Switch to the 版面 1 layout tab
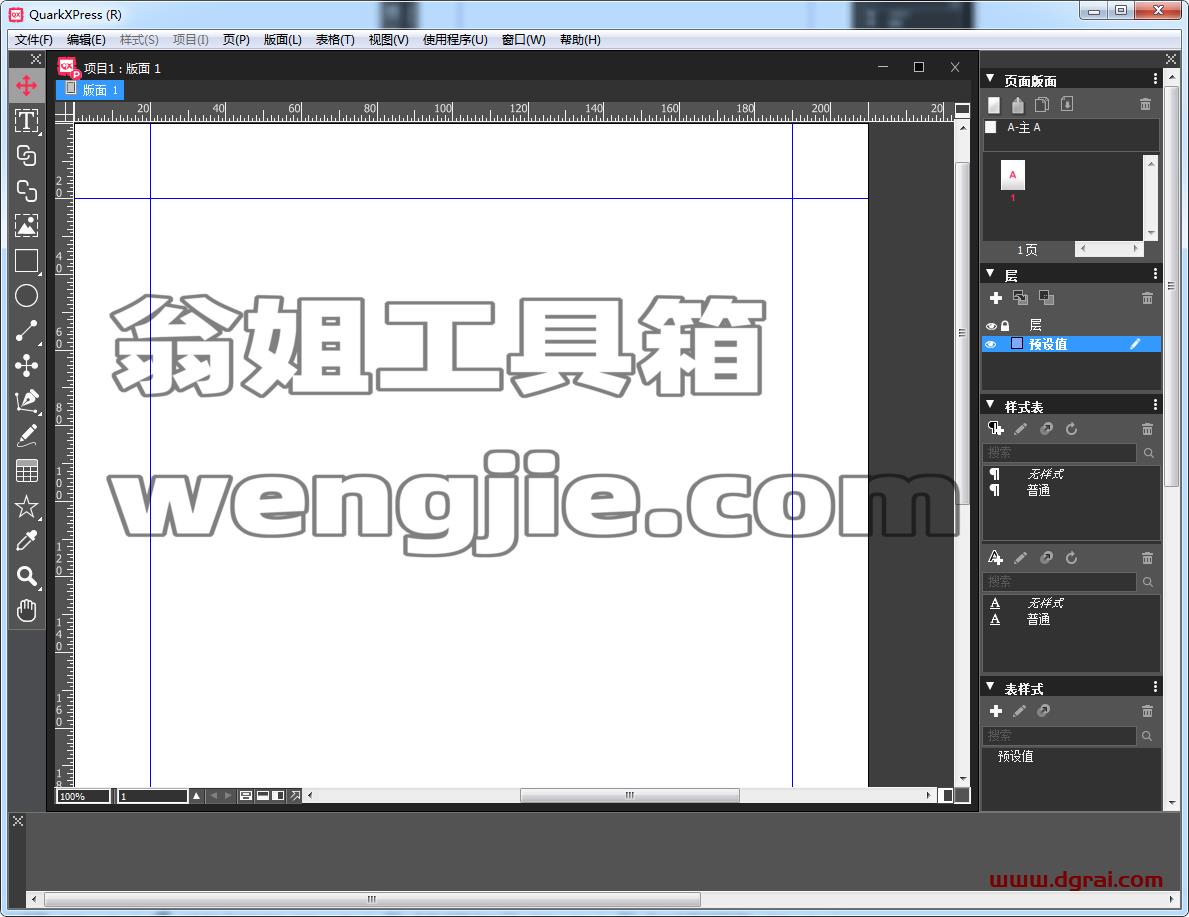The height and width of the screenshot is (917, 1189). [x=90, y=90]
